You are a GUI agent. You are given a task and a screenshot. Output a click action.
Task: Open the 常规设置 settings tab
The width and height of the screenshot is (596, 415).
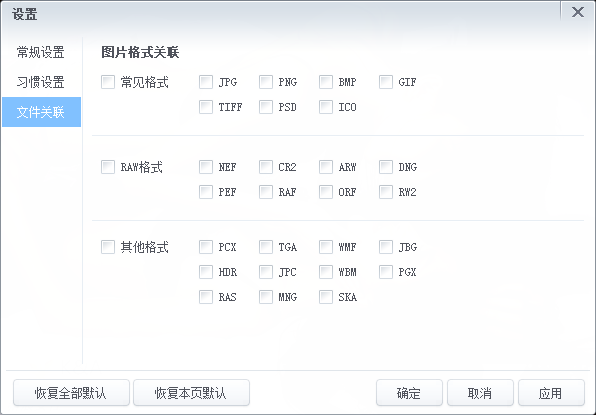41,52
